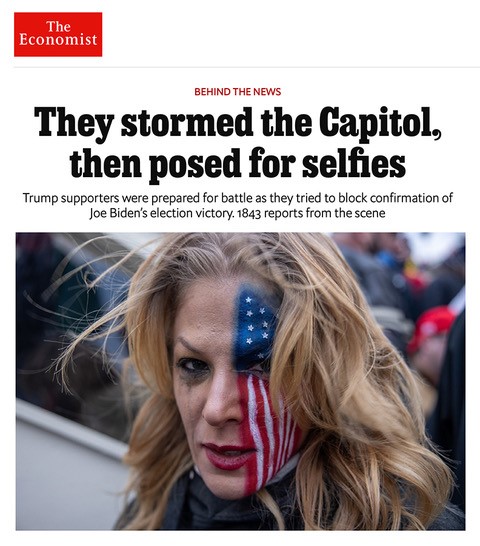Click the red cap in photo background
Viewport: 480px width, 546px height.
click(433, 327)
